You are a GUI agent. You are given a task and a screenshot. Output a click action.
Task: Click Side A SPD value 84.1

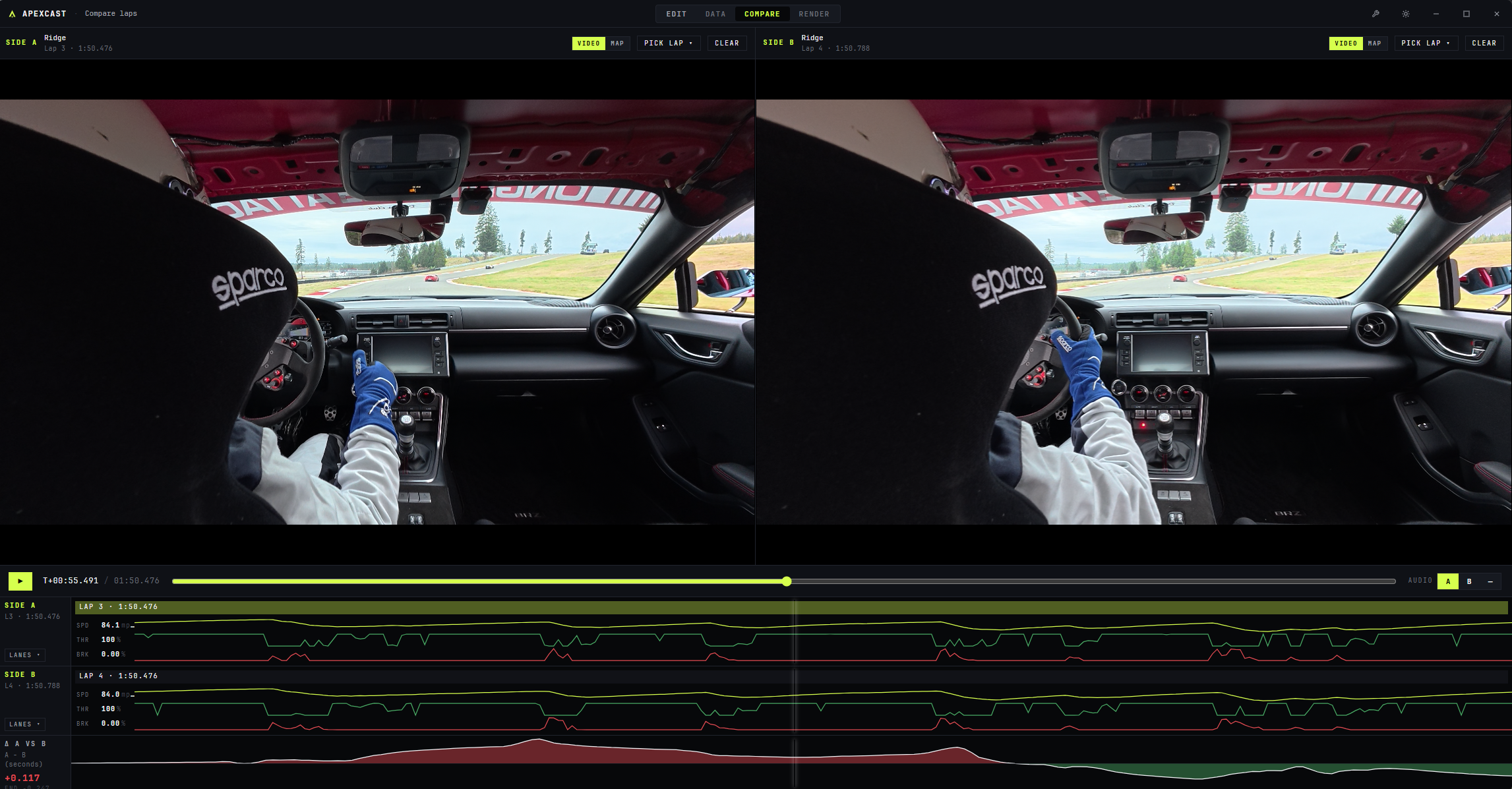click(x=110, y=626)
